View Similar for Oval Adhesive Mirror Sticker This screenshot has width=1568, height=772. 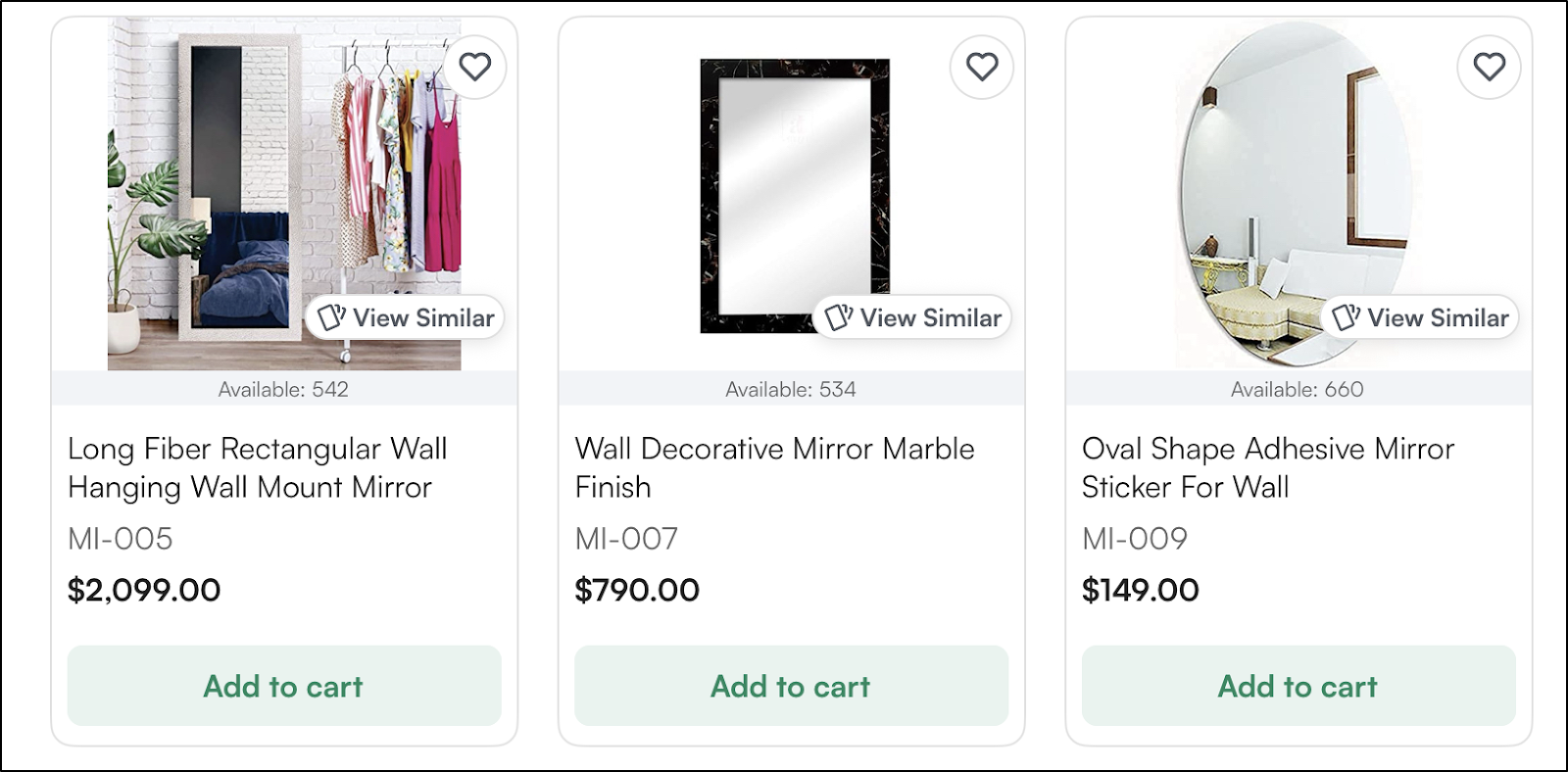click(1420, 317)
